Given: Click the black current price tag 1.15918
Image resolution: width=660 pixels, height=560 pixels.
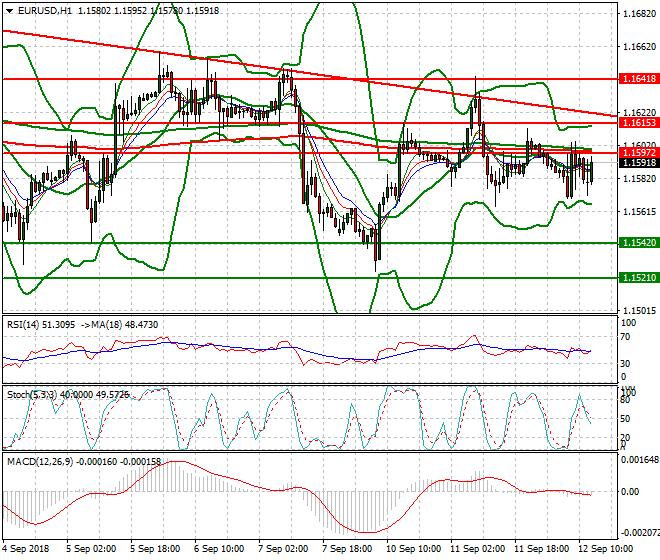Looking at the screenshot, I should click(x=637, y=162).
